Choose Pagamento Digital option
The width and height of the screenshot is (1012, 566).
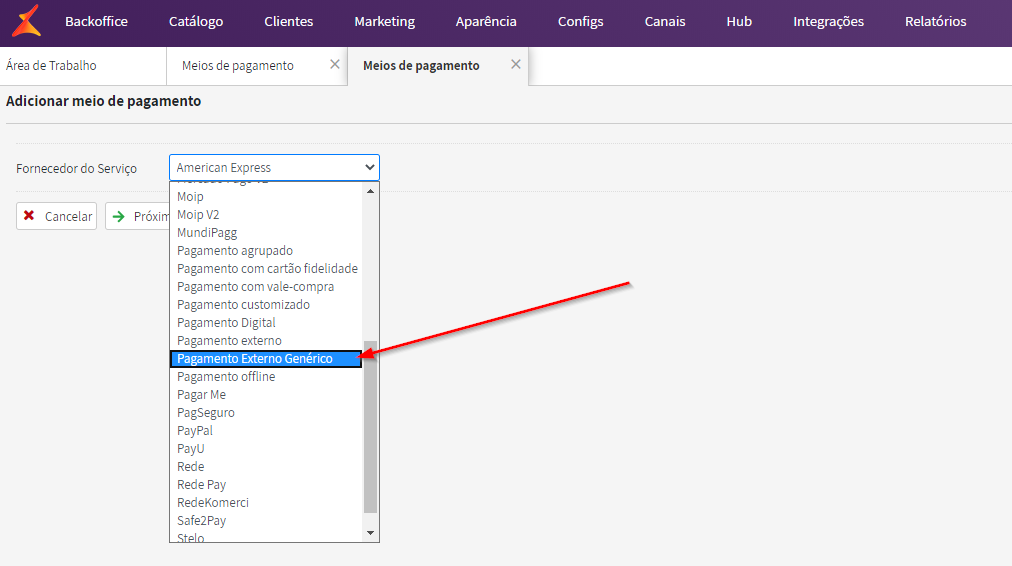266,323
